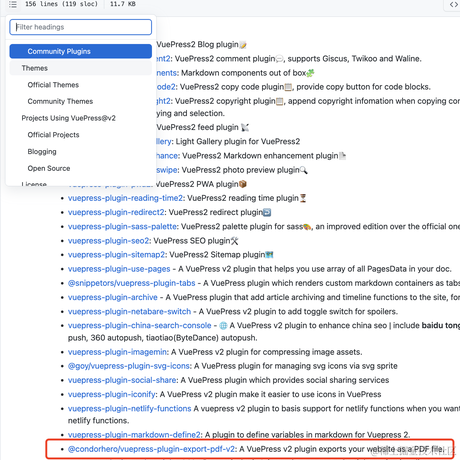
Task: Toggle the table of contents list icon
Action: coord(13,4)
